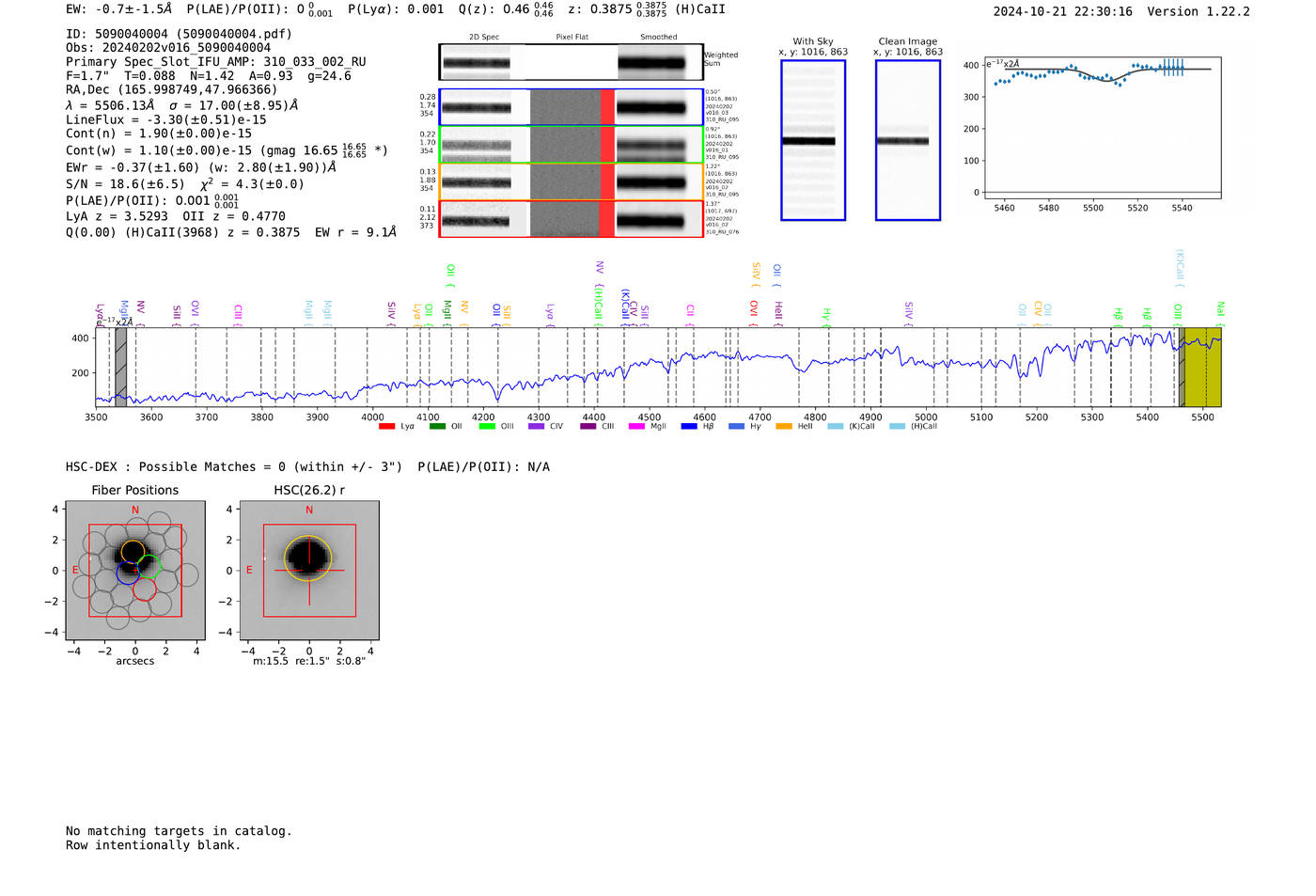The height and width of the screenshot is (896, 1316).
Task: Click the red-outlined fiber circle in Fiber Positions
Action: pos(144,589)
